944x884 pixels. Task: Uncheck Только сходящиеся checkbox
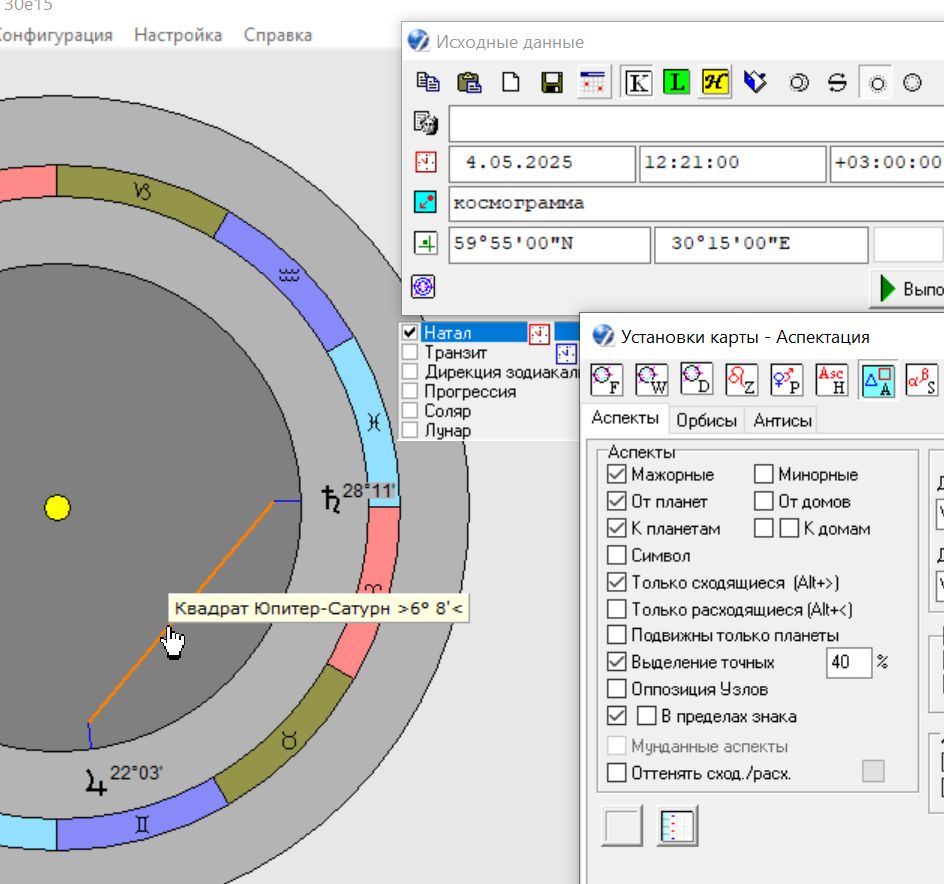(x=616, y=582)
